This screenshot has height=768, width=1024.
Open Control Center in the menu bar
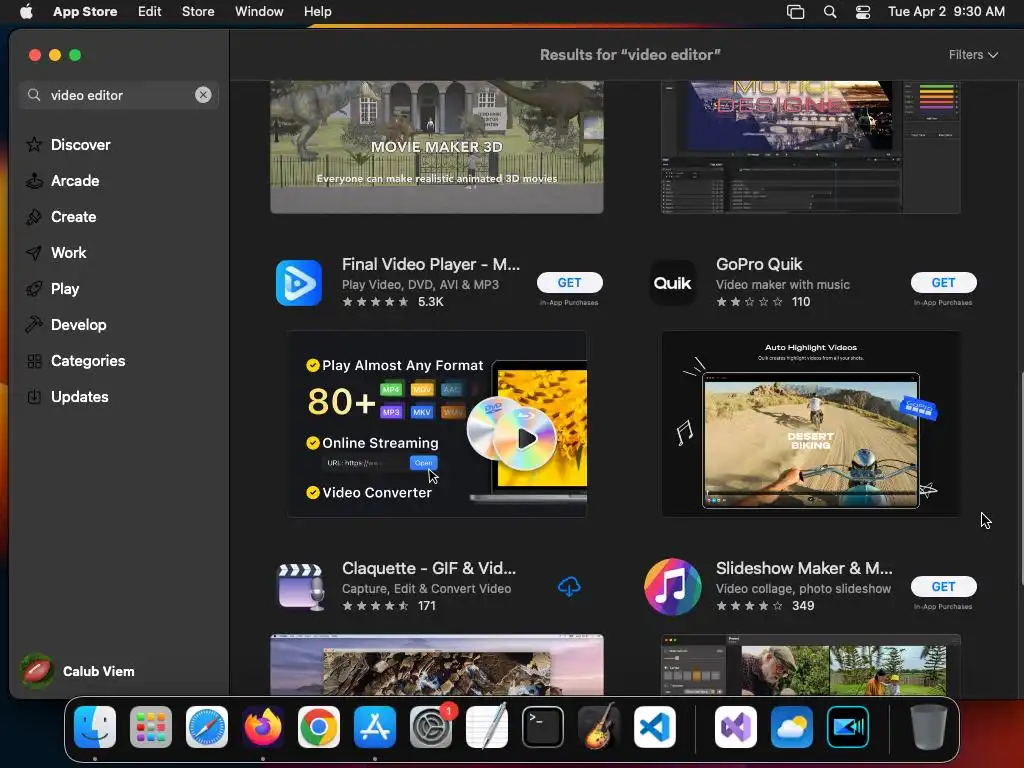(863, 12)
